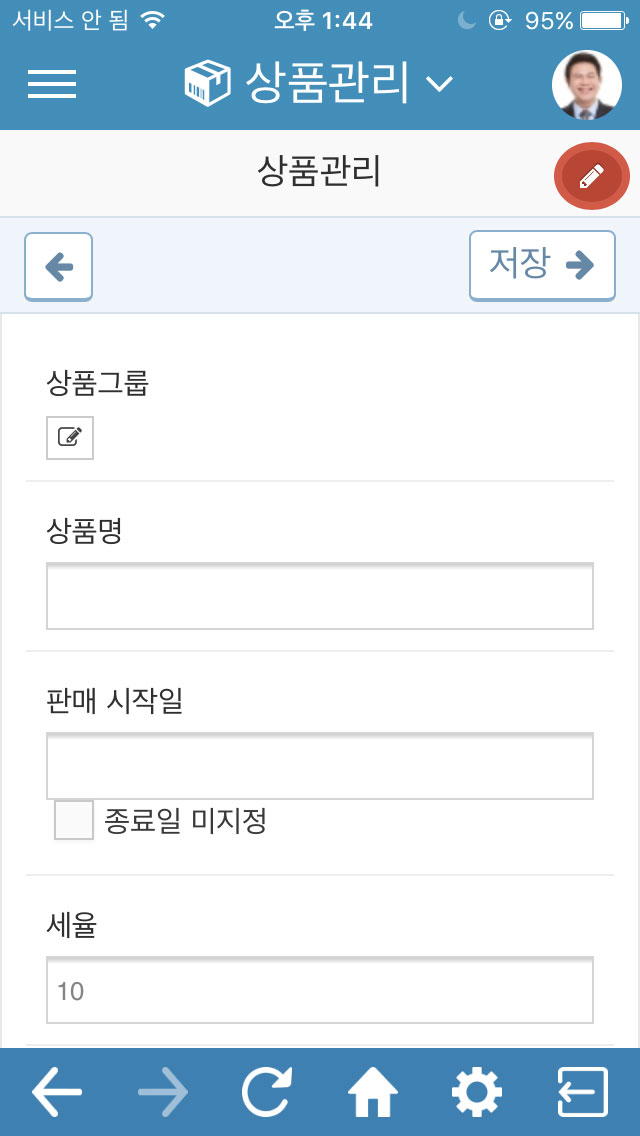Tap the 상품그룹 edit icon
The height and width of the screenshot is (1136, 640).
point(70,438)
